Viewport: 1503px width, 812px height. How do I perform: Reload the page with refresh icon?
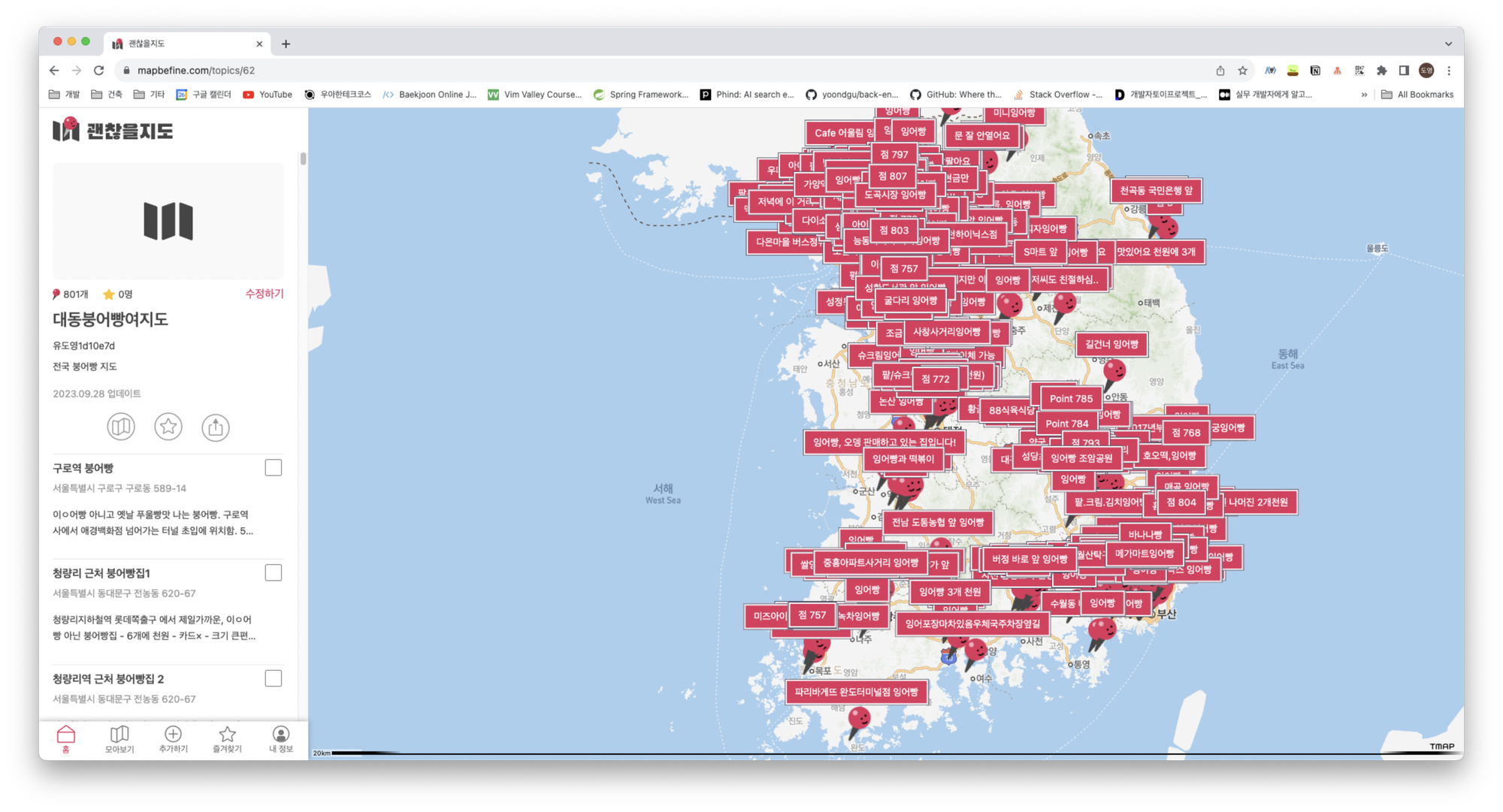click(98, 71)
